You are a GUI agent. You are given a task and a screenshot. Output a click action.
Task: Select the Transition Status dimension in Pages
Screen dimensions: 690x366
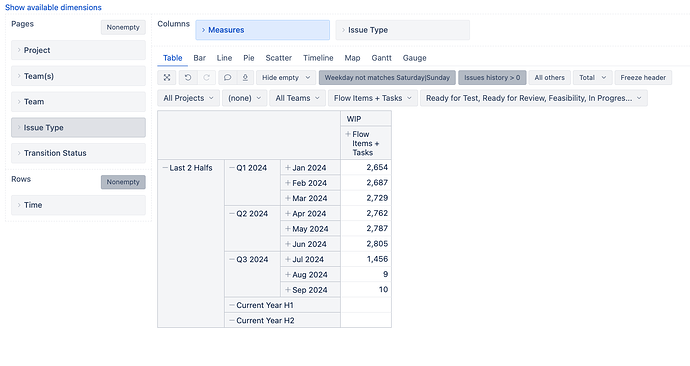pyautogui.click(x=78, y=153)
